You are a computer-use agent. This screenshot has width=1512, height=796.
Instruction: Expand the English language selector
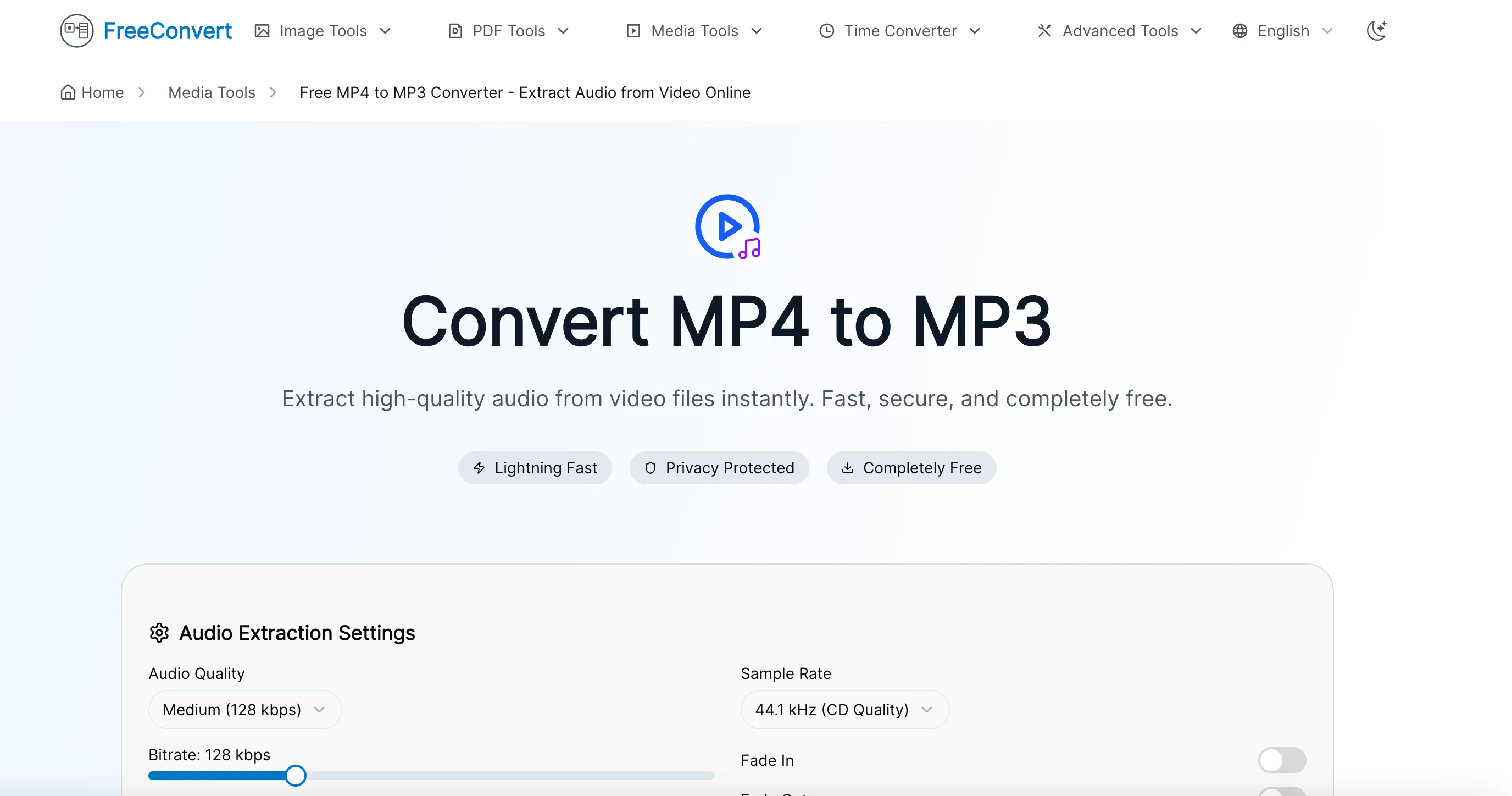(1282, 31)
